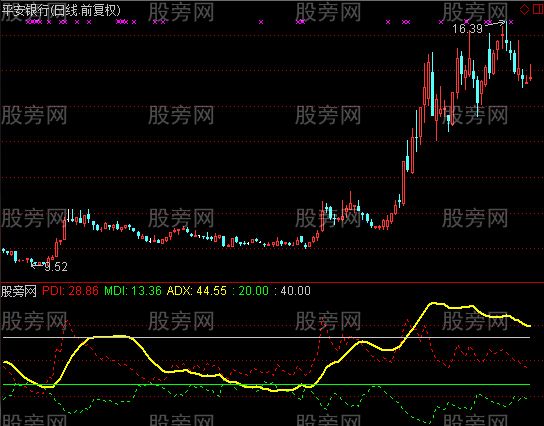Click the 9.52 low price label

[56, 267]
